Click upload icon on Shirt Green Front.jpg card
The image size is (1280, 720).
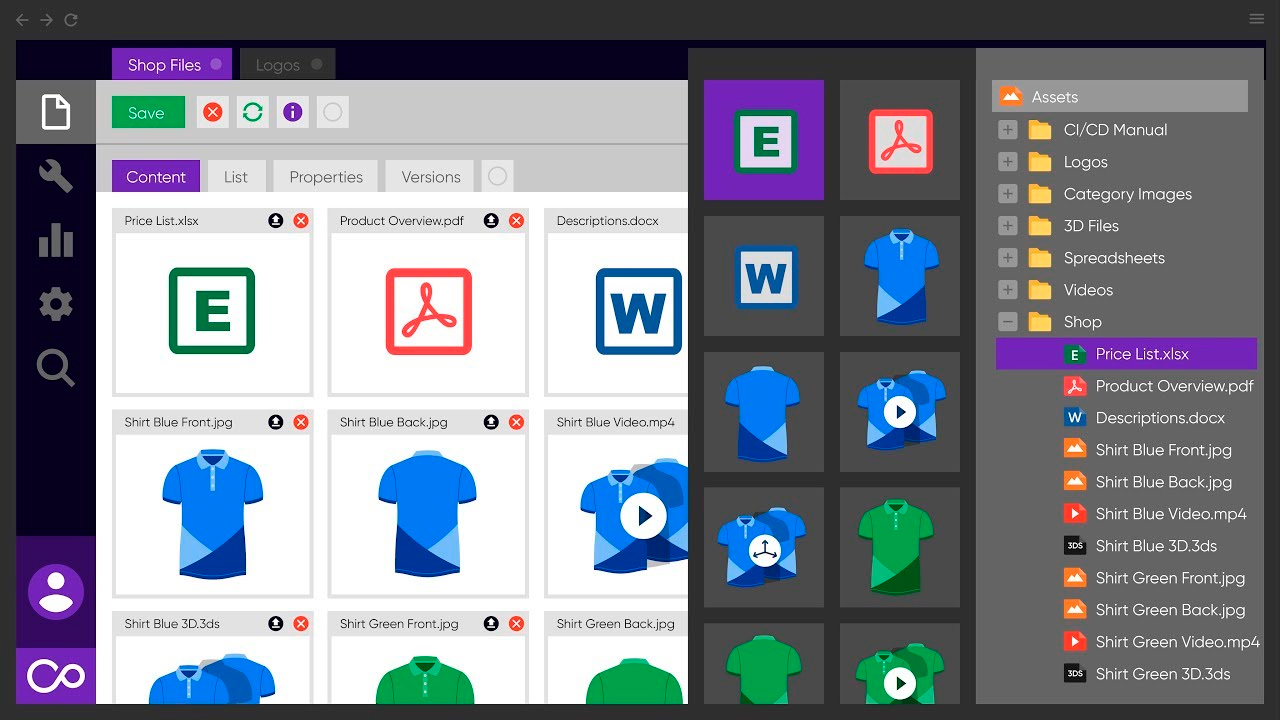point(491,624)
